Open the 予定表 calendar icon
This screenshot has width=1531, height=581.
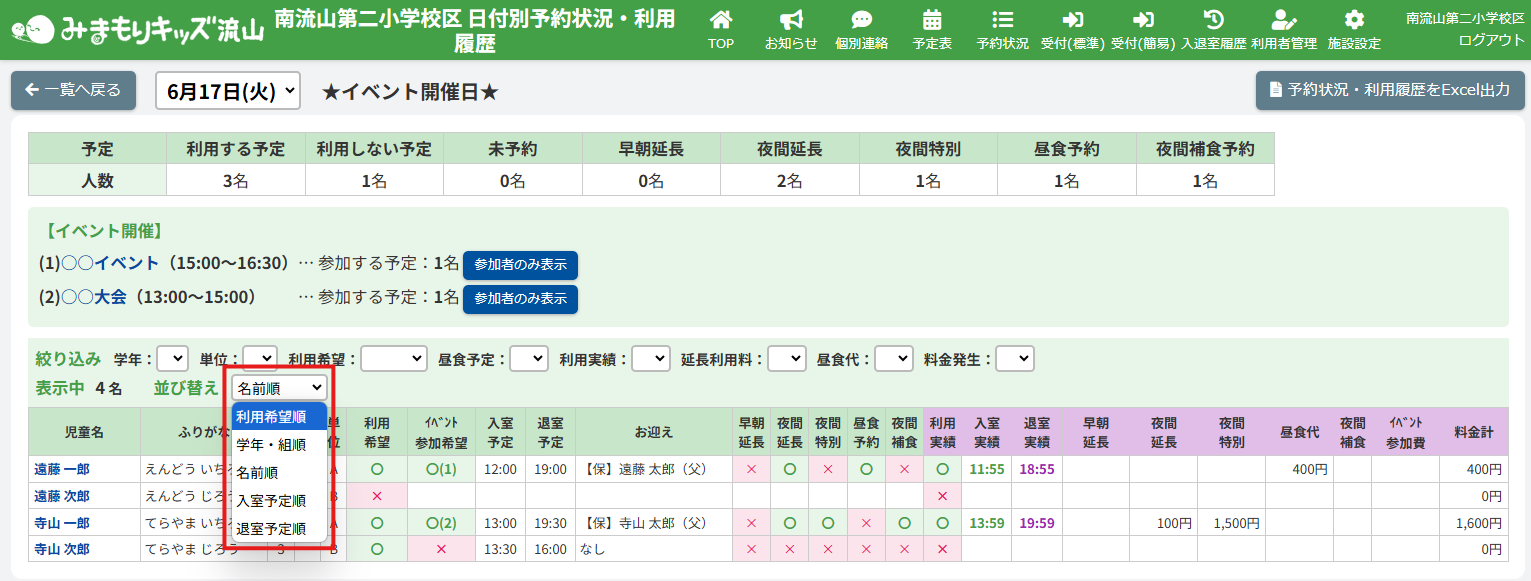932,20
